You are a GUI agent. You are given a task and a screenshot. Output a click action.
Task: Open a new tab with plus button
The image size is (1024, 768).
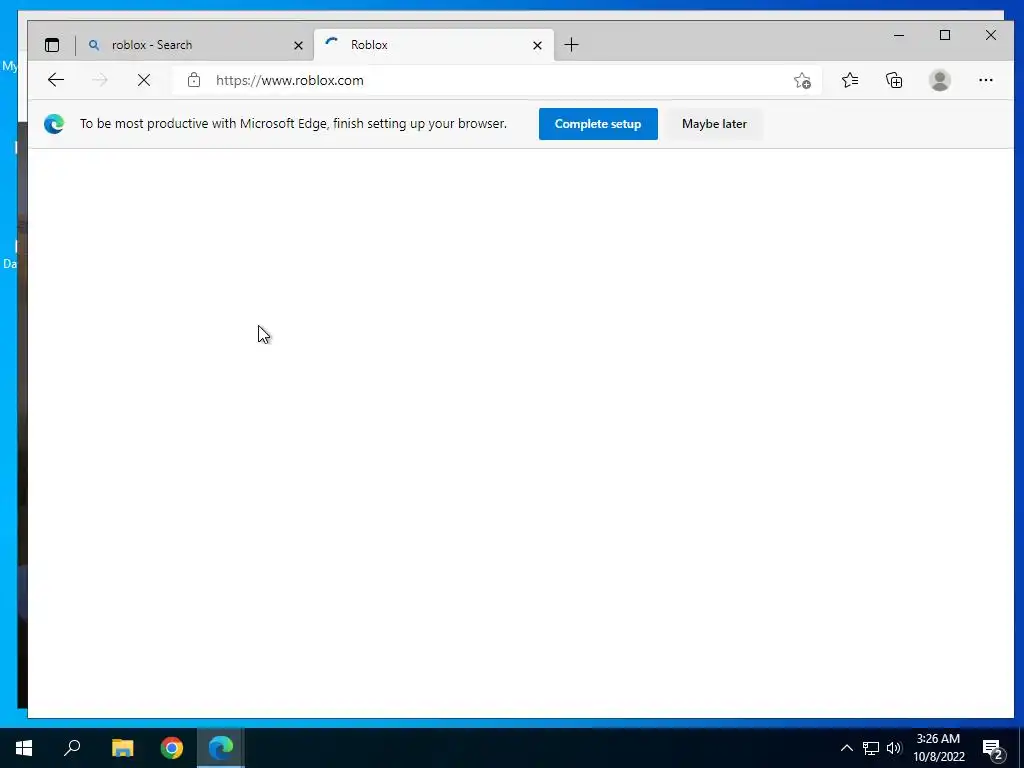click(x=571, y=45)
